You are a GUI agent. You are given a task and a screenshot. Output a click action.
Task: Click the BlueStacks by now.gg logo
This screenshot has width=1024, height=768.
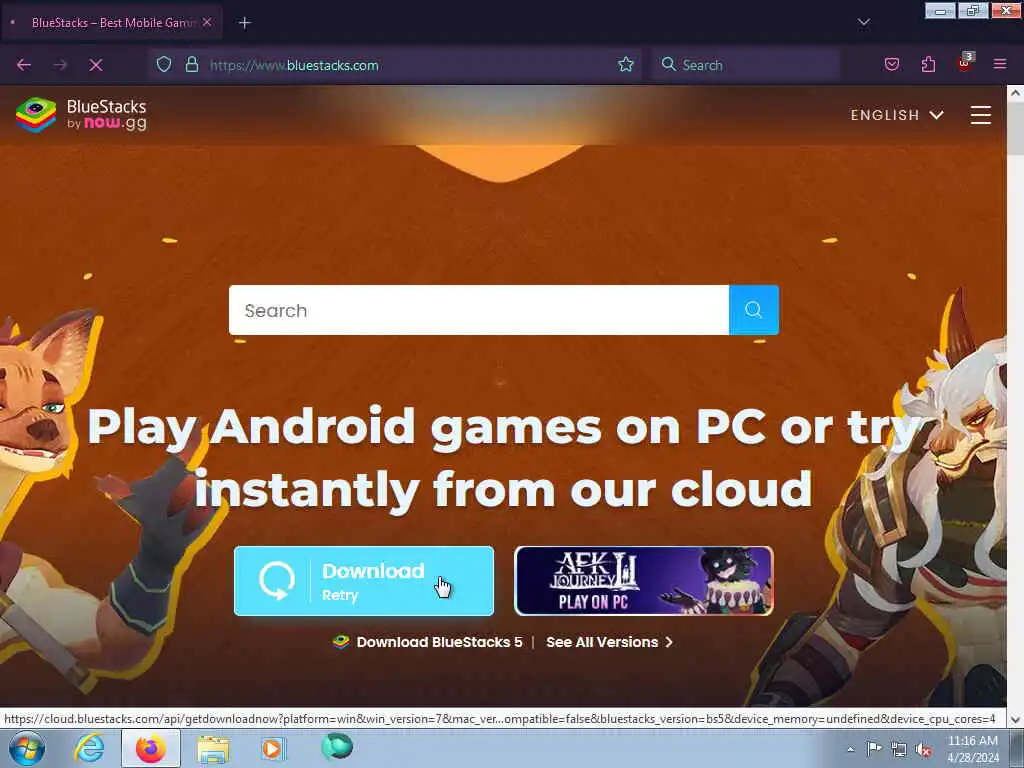pos(82,114)
